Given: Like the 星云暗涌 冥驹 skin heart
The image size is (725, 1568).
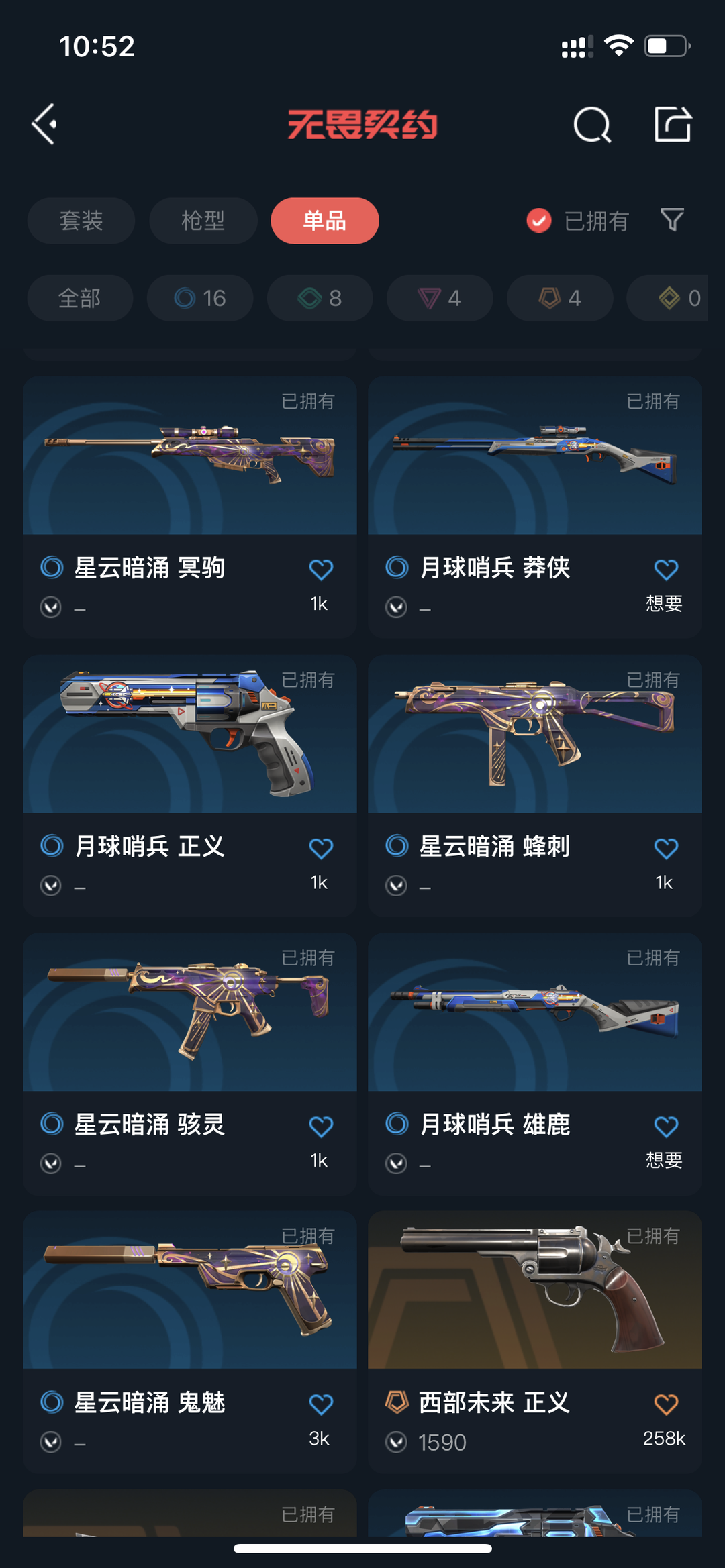Looking at the screenshot, I should pyautogui.click(x=321, y=570).
